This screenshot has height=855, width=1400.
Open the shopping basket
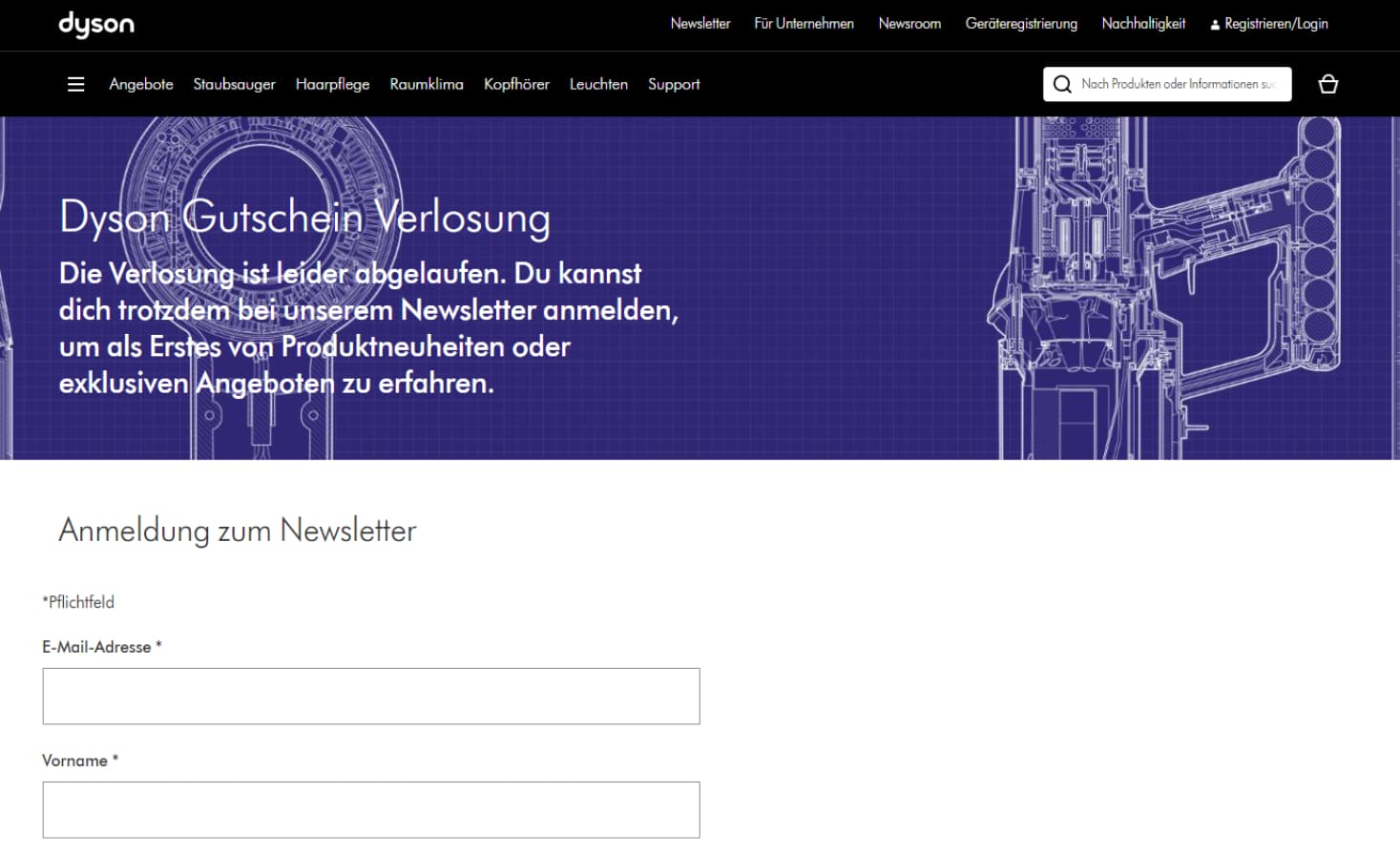1327,84
